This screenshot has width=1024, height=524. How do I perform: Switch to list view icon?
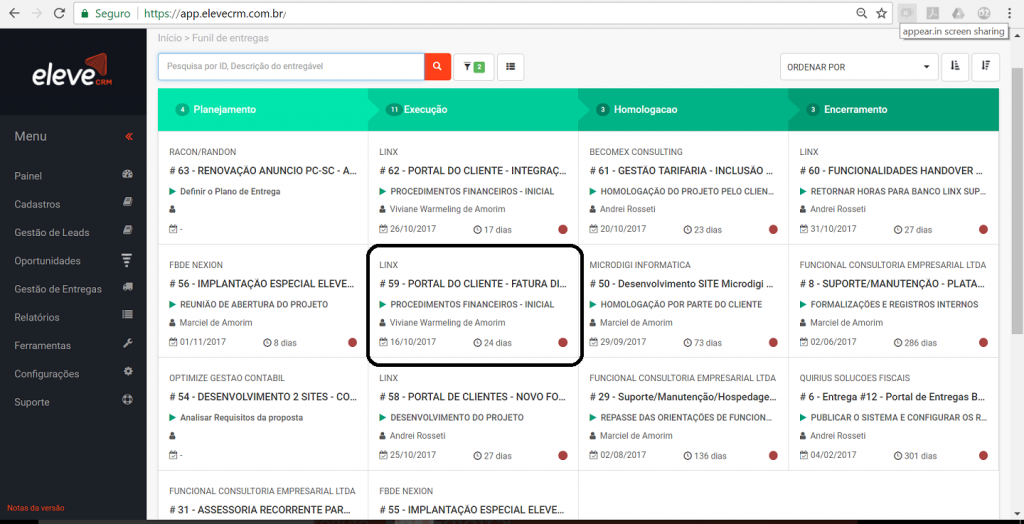click(x=510, y=67)
